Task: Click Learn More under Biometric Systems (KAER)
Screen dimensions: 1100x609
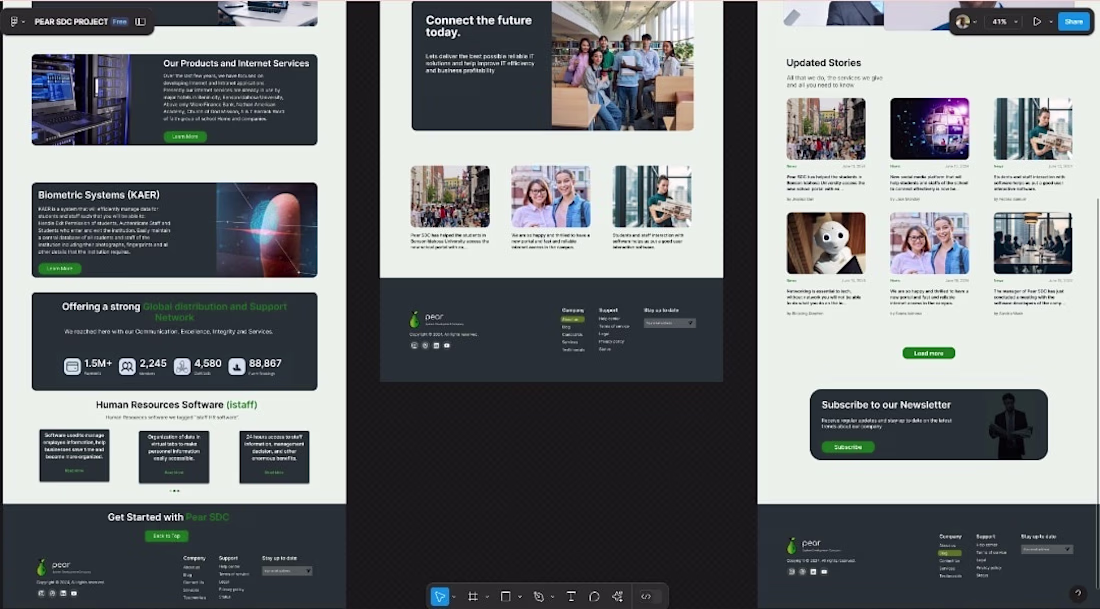Action: 60,268
